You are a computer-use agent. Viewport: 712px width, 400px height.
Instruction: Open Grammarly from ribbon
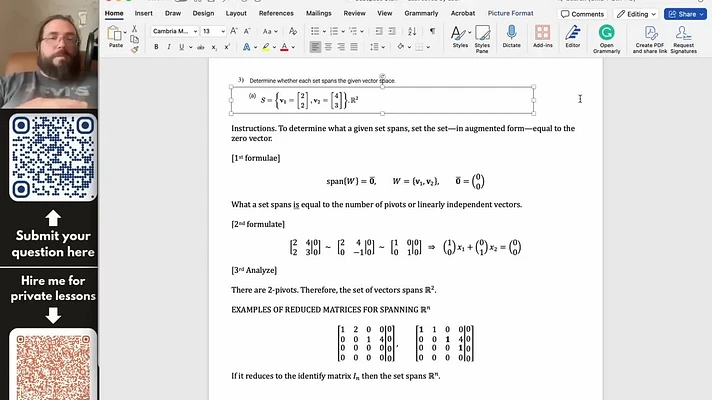pyautogui.click(x=606, y=39)
